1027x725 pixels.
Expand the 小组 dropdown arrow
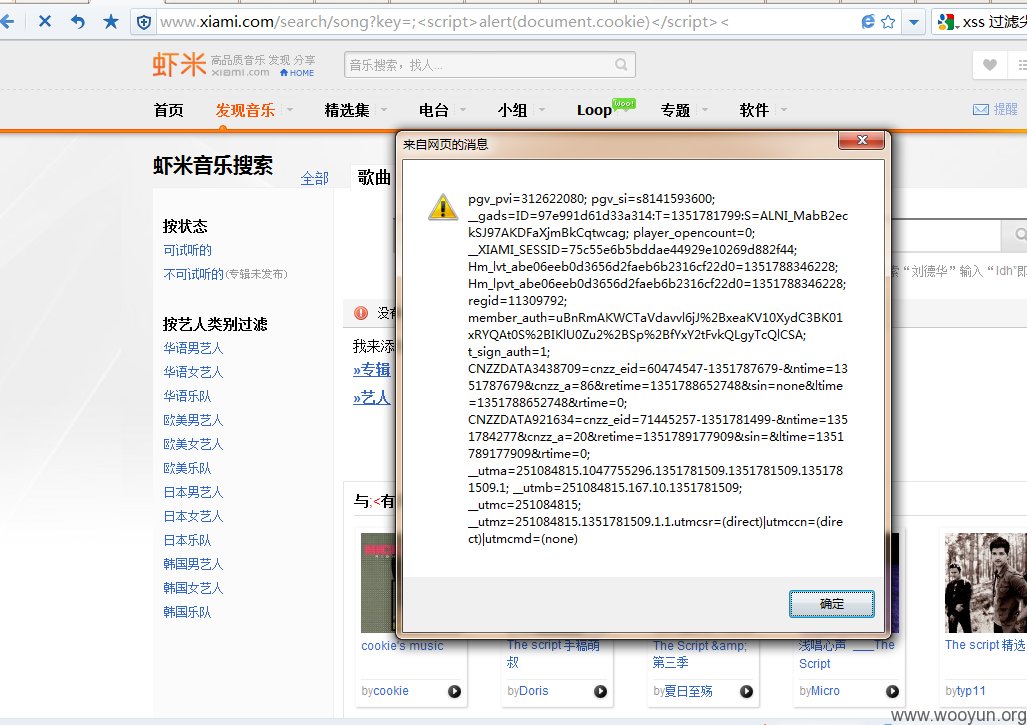point(542,109)
